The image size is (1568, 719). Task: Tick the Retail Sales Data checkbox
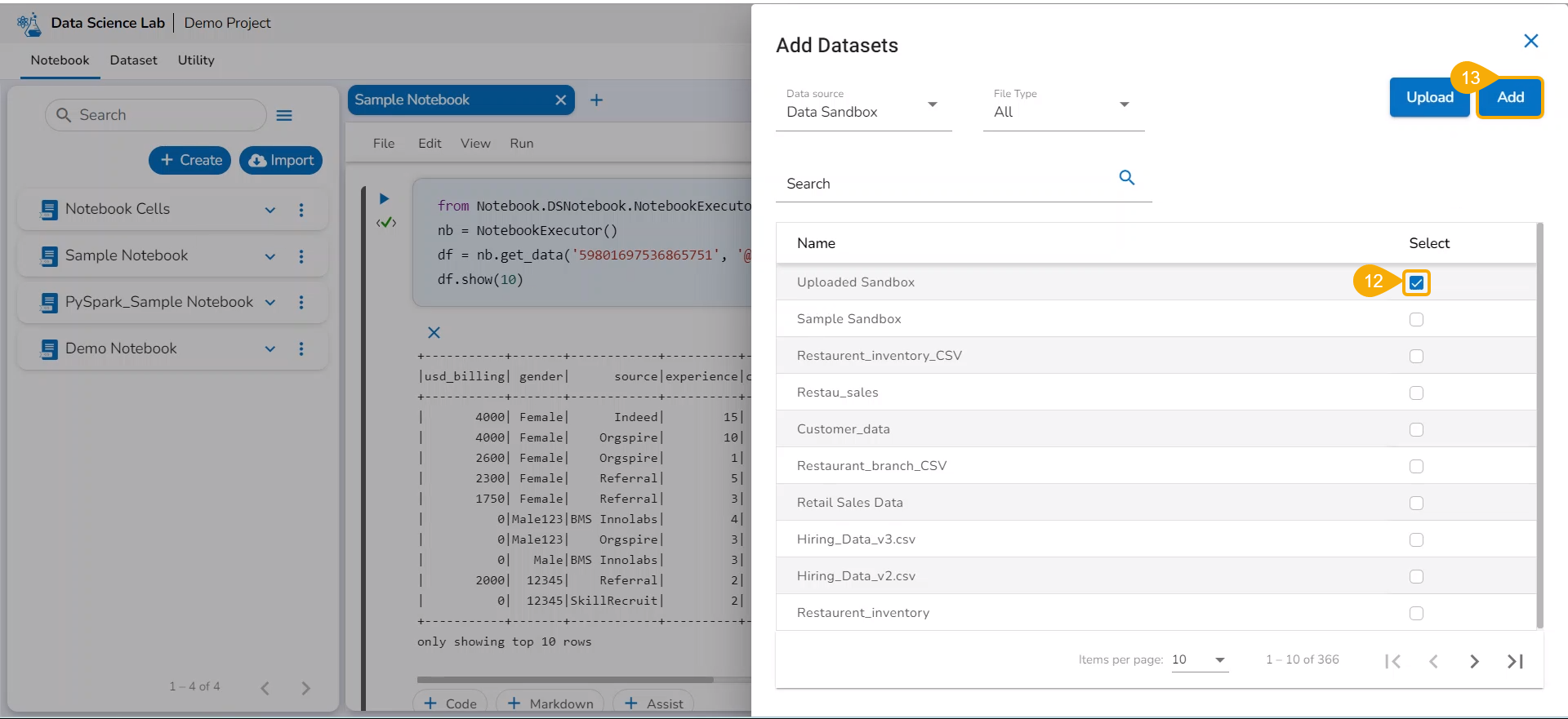click(x=1416, y=504)
